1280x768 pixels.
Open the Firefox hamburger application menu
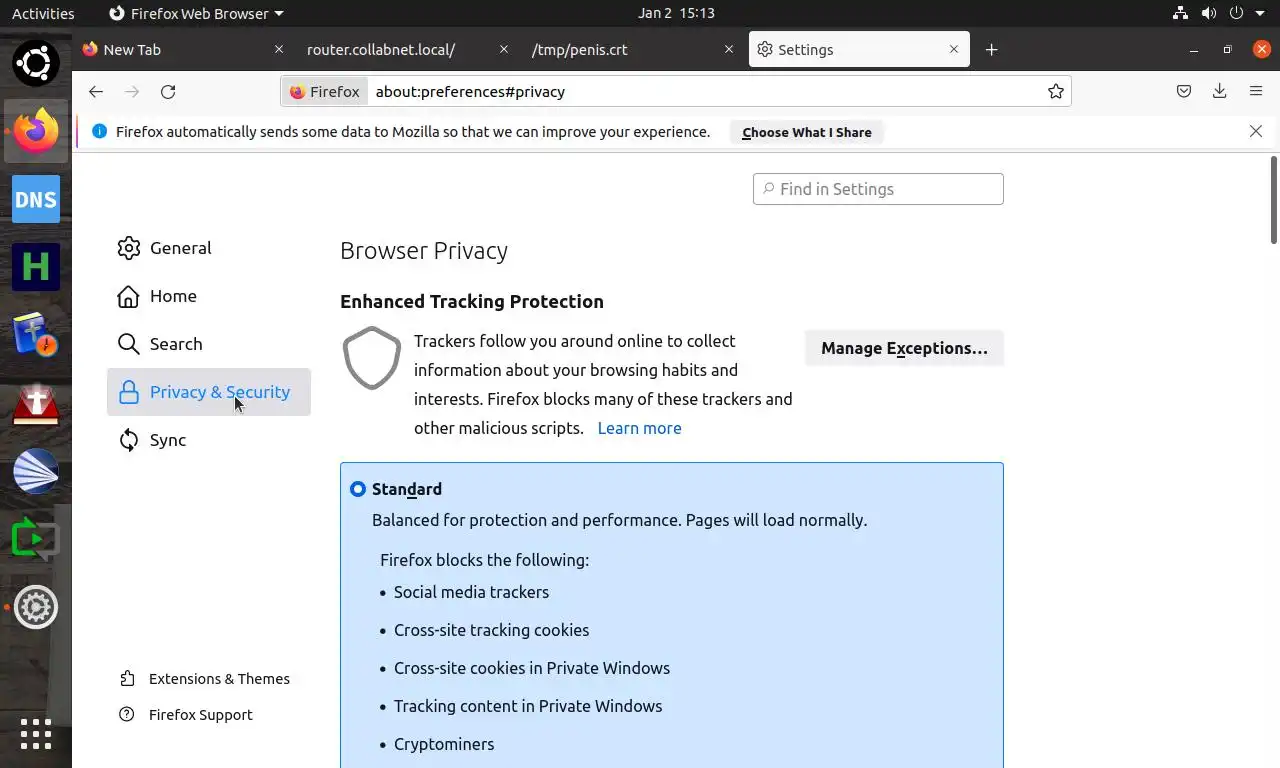tap(1256, 92)
